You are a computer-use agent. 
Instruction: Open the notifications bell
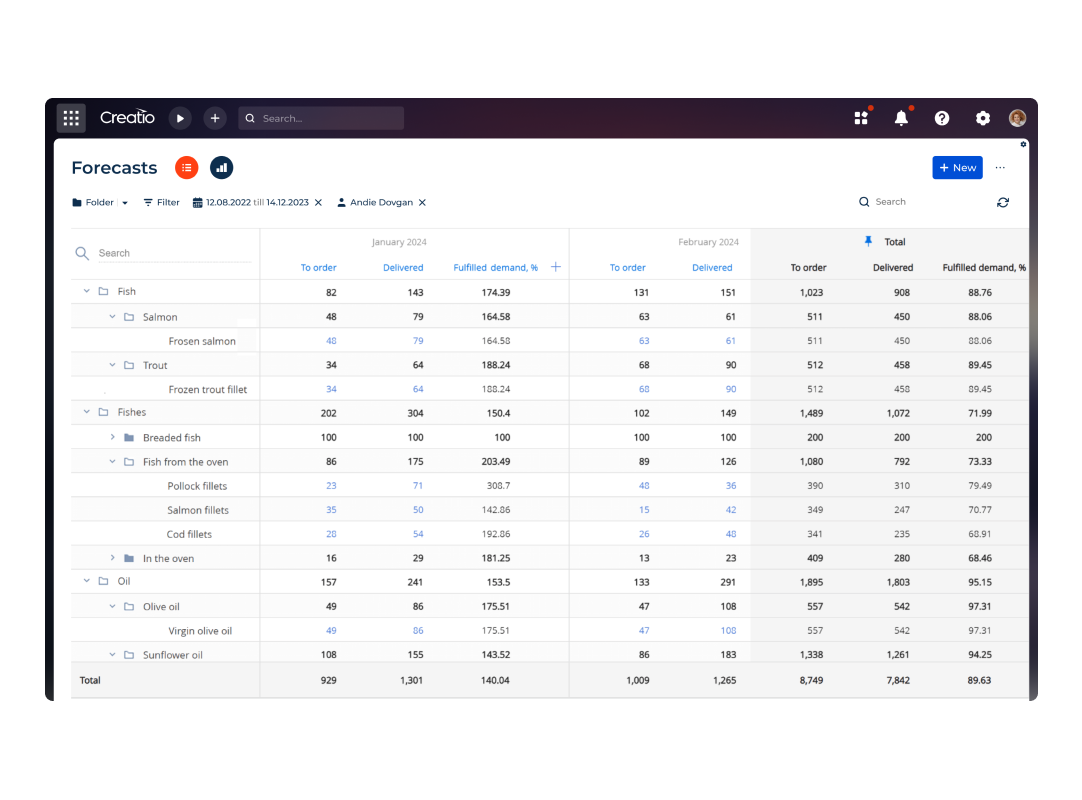pyautogui.click(x=901, y=118)
